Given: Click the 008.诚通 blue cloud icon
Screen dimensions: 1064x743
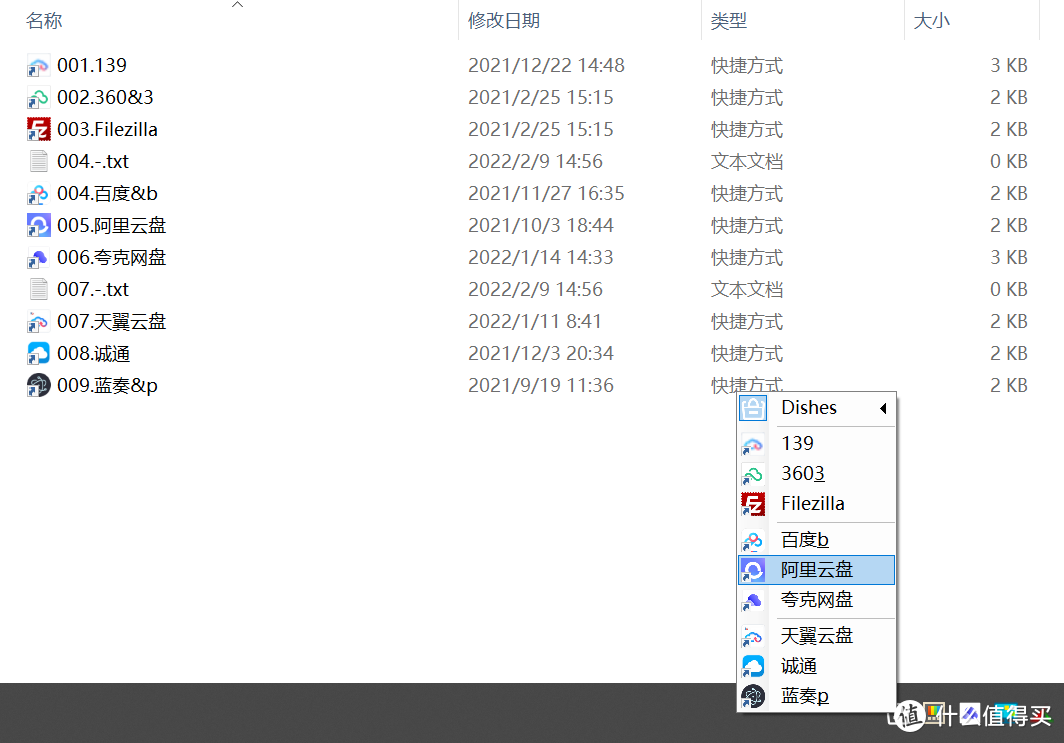Looking at the screenshot, I should click(38, 354).
